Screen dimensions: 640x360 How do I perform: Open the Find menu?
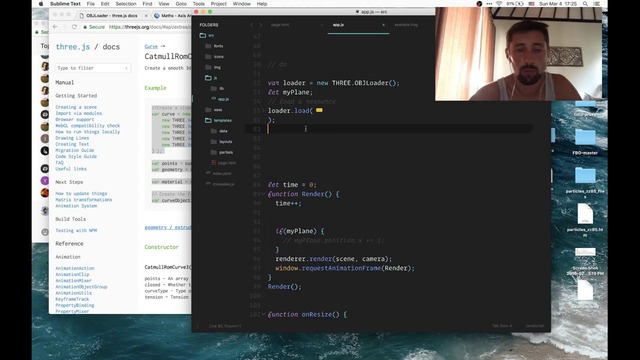[147, 4]
